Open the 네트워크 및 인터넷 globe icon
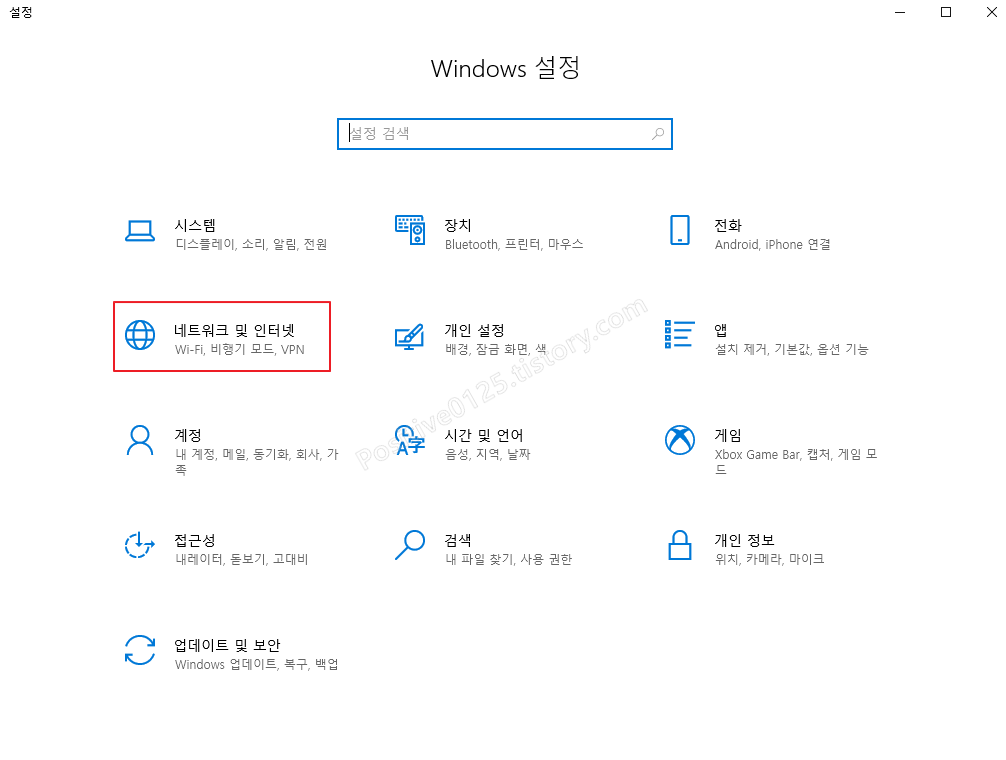Viewport: 1006px width, 760px height. point(140,335)
